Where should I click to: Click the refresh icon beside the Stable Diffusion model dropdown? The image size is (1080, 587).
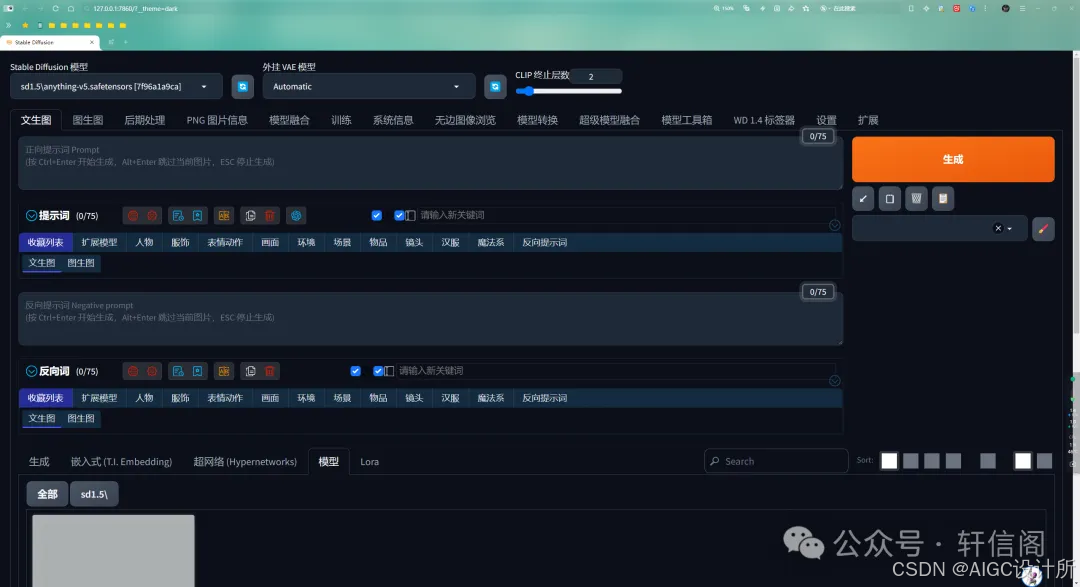tap(242, 87)
